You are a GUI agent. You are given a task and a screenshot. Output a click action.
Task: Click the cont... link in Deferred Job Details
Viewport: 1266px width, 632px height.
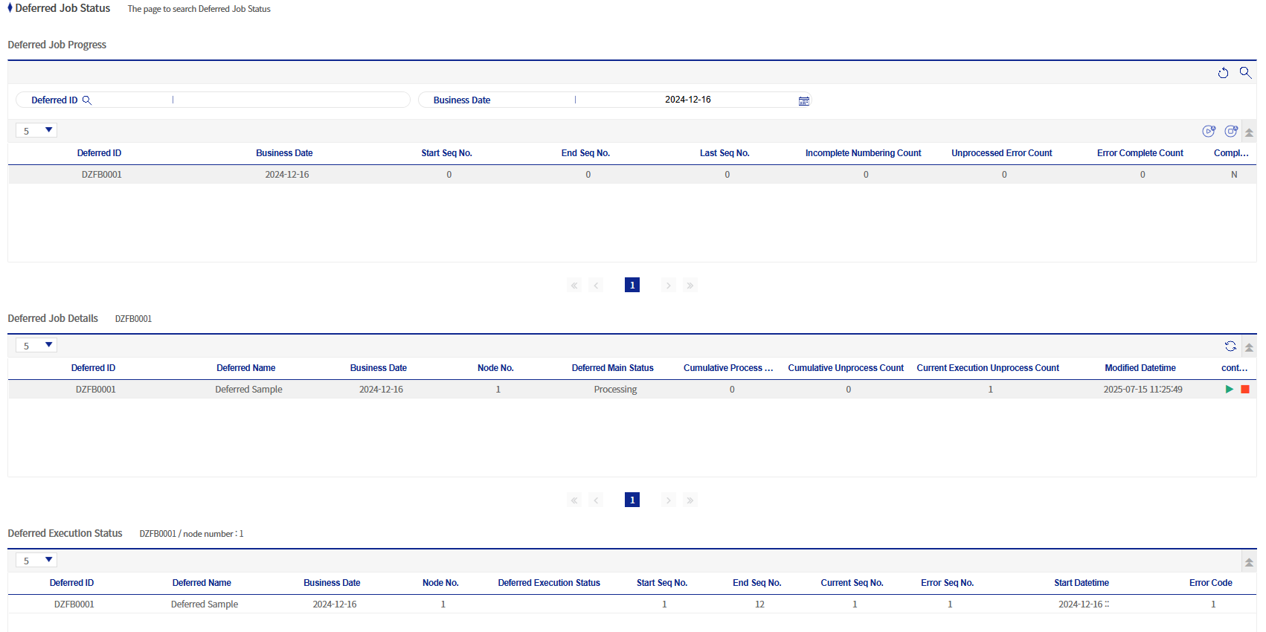tap(1234, 368)
